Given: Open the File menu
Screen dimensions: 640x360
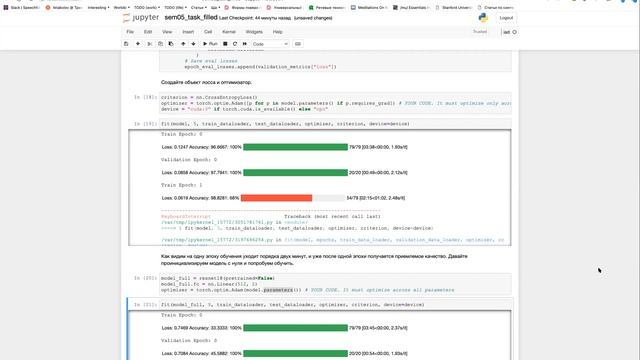Looking at the screenshot, I should [130, 32].
